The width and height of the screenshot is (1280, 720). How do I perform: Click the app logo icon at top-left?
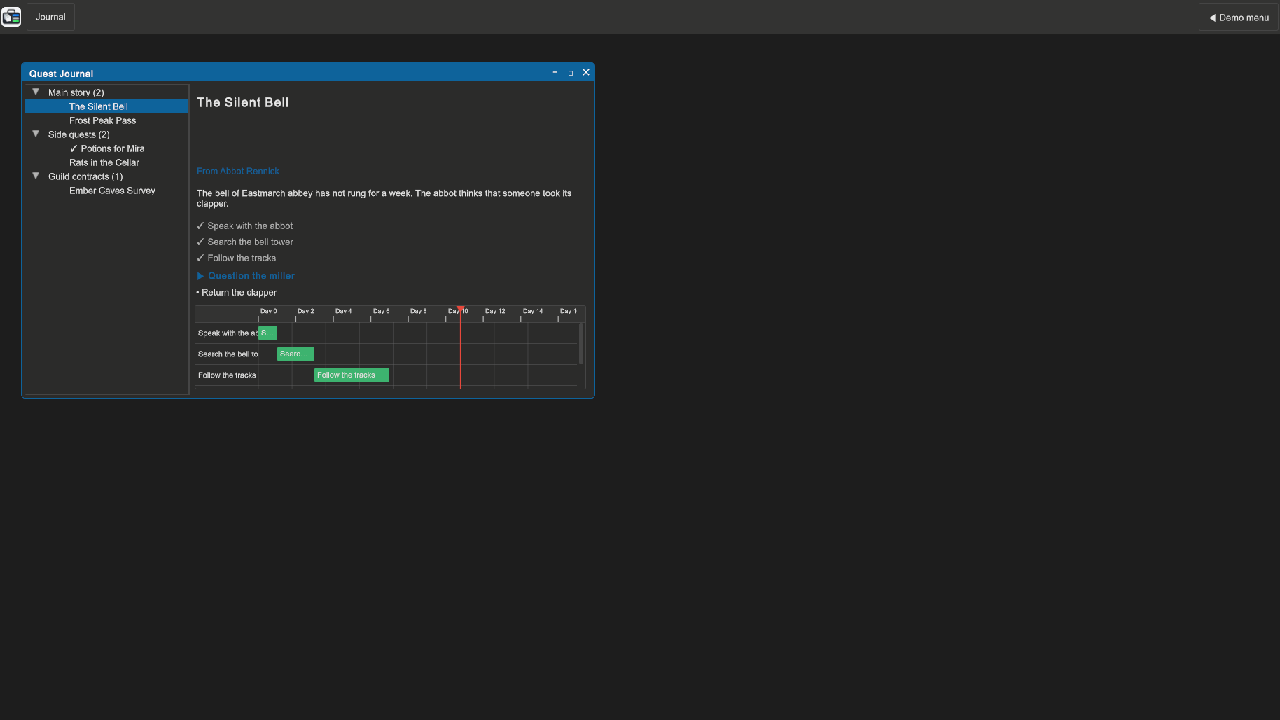coord(11,17)
